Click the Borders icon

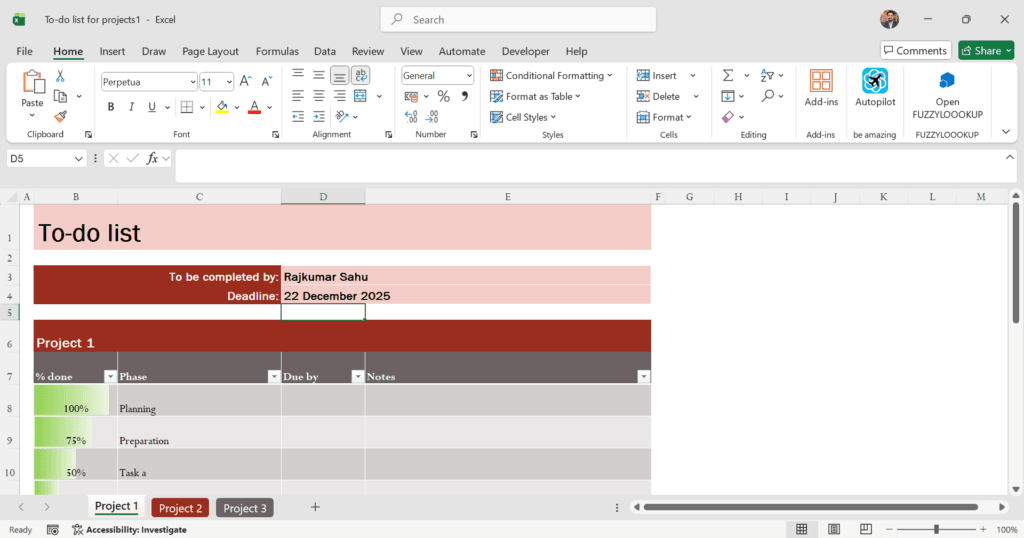click(187, 107)
